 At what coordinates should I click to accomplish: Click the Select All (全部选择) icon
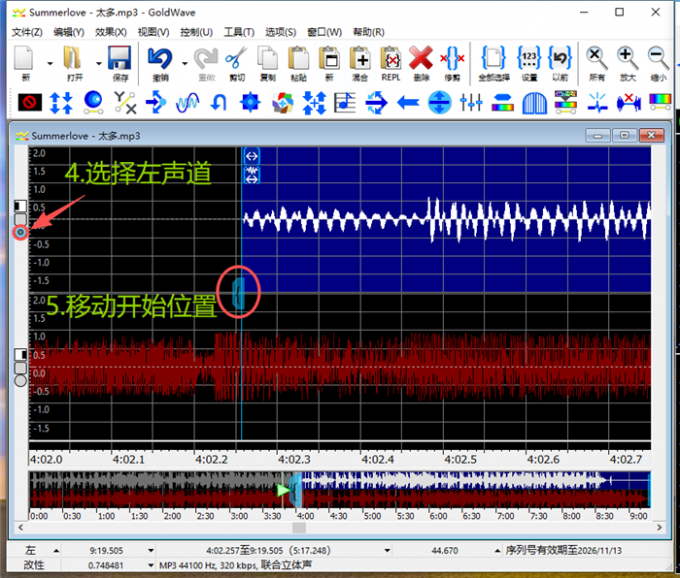point(494,58)
